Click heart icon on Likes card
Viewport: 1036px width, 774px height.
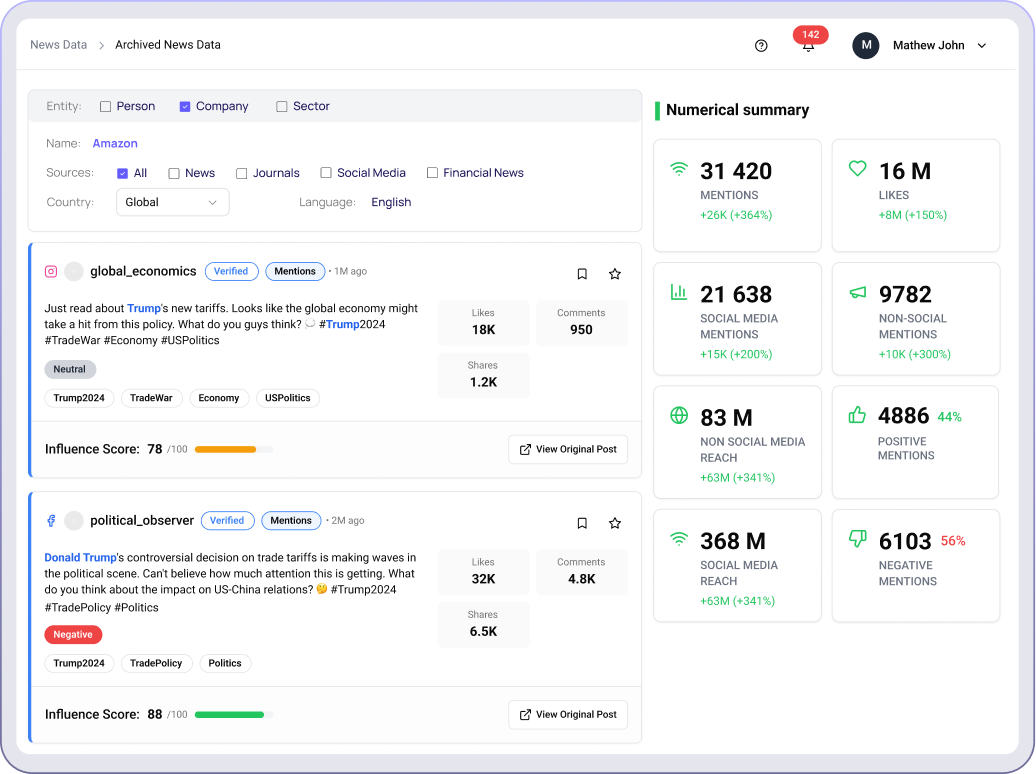[858, 169]
